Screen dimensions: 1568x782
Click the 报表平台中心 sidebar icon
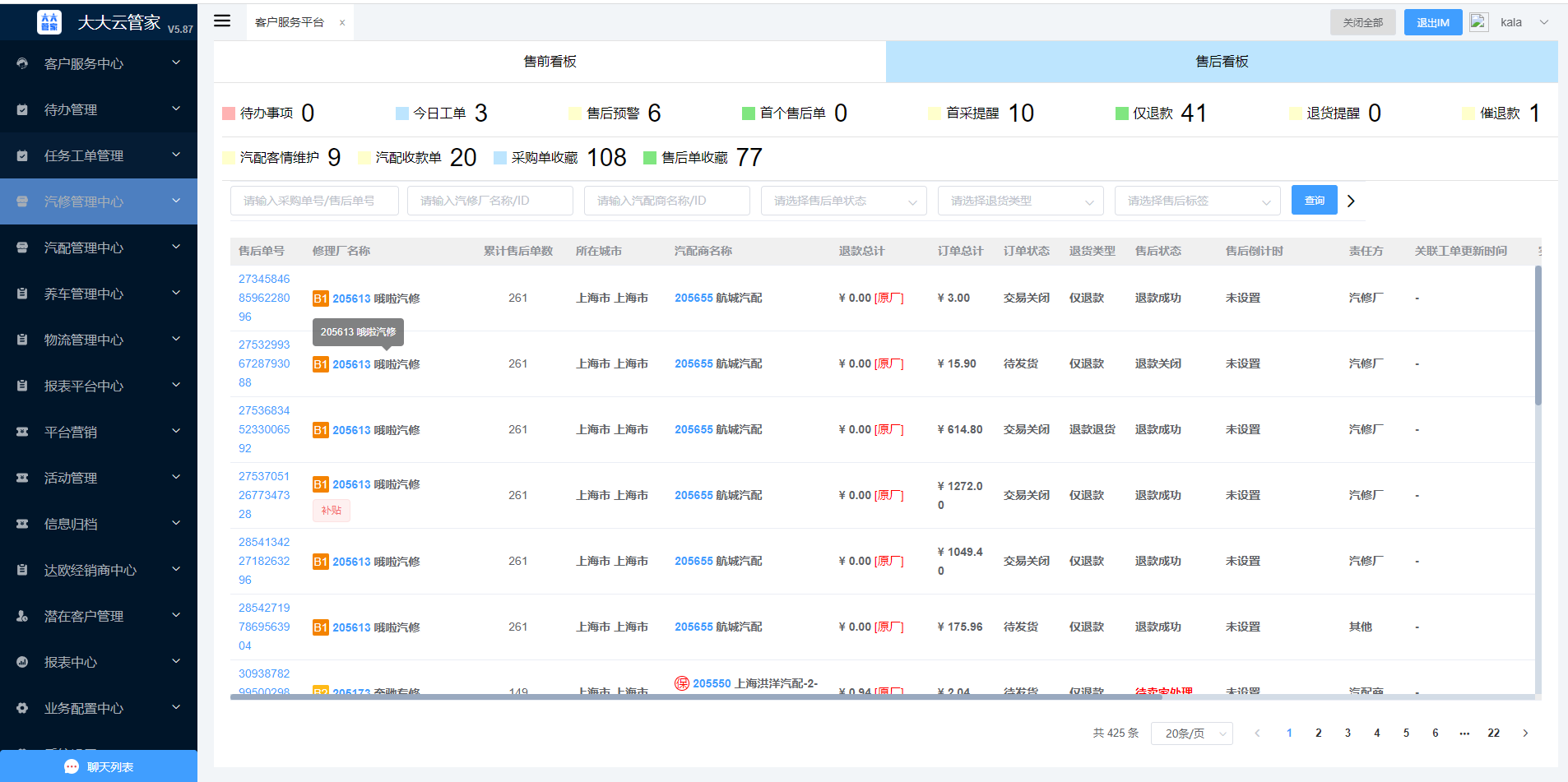click(22, 386)
